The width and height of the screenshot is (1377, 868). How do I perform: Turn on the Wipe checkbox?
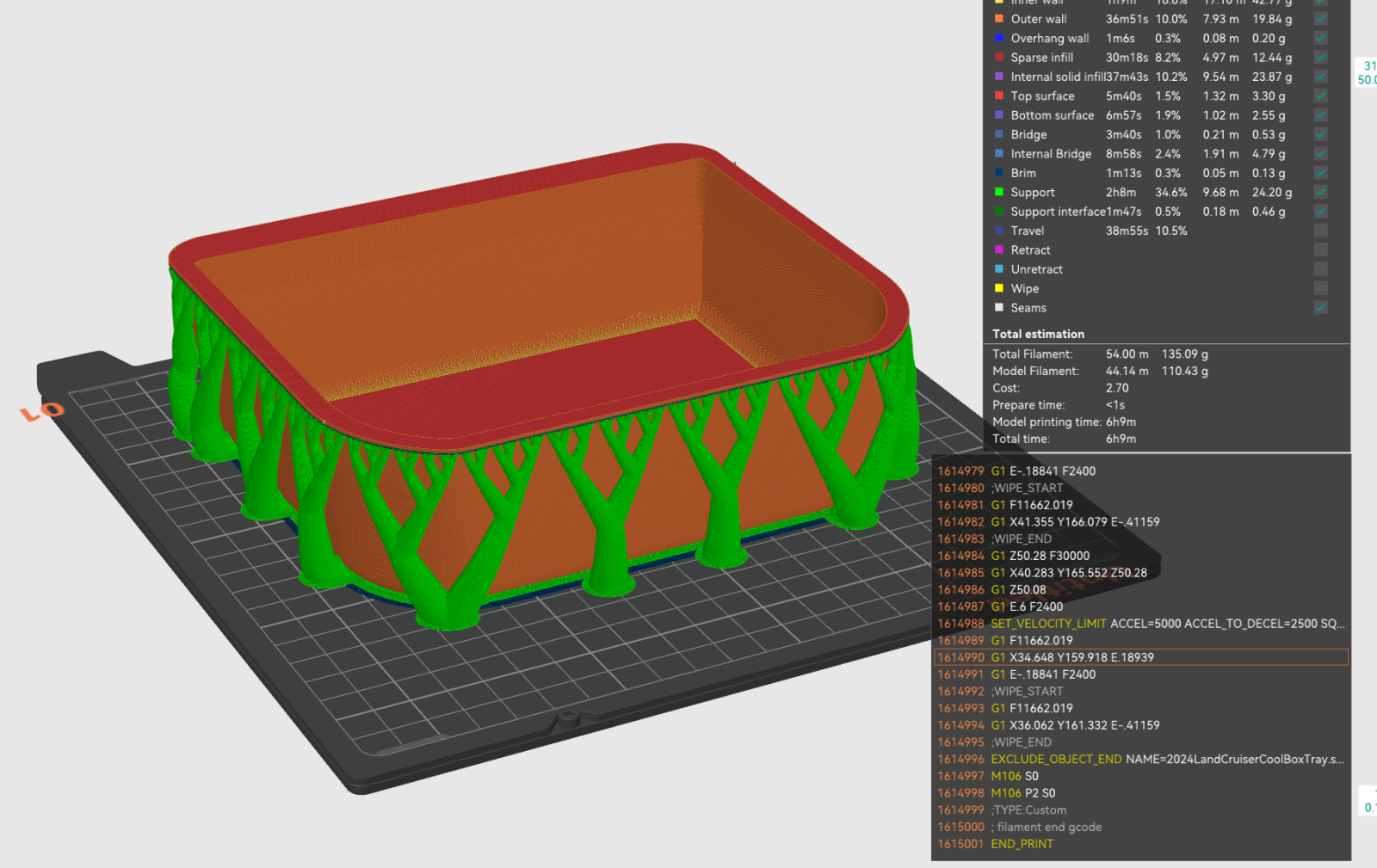pyautogui.click(x=1320, y=288)
